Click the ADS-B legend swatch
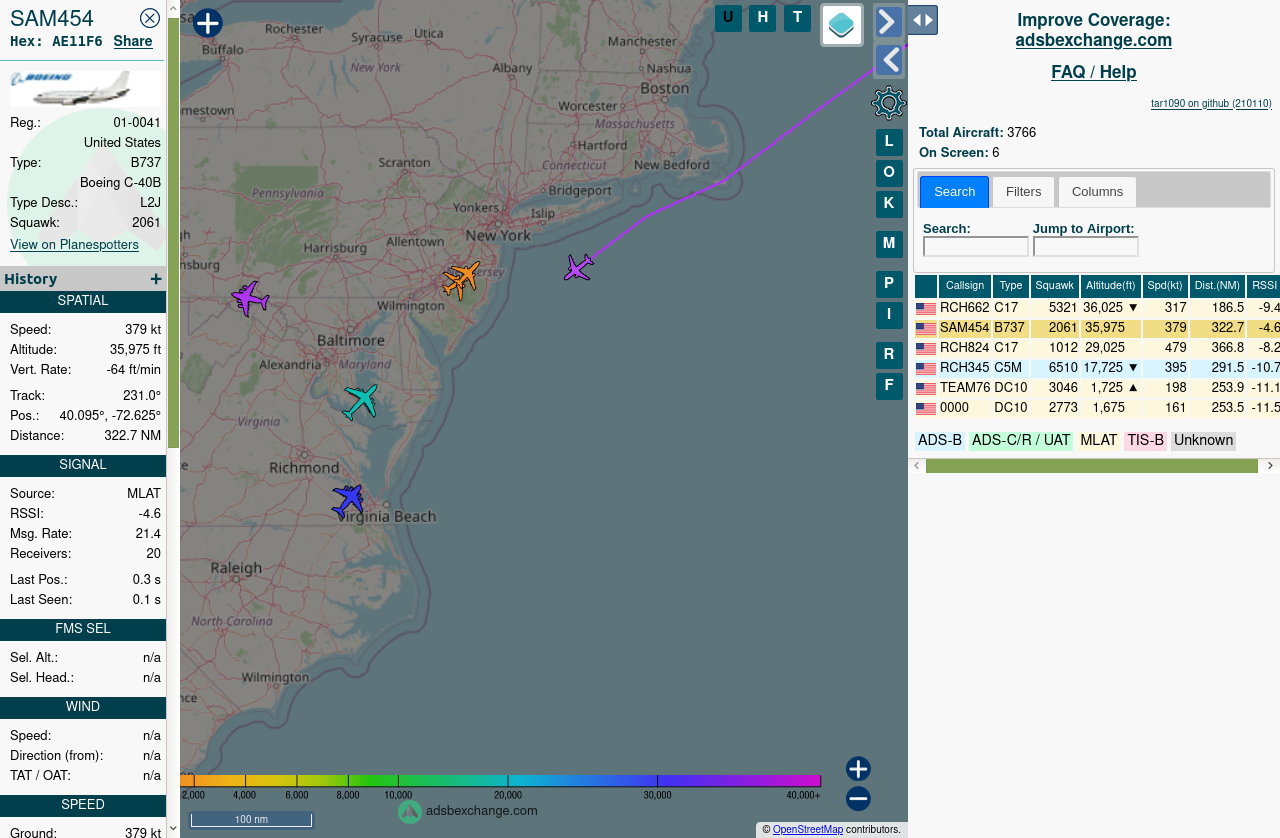This screenshot has height=838, width=1280. pos(940,441)
